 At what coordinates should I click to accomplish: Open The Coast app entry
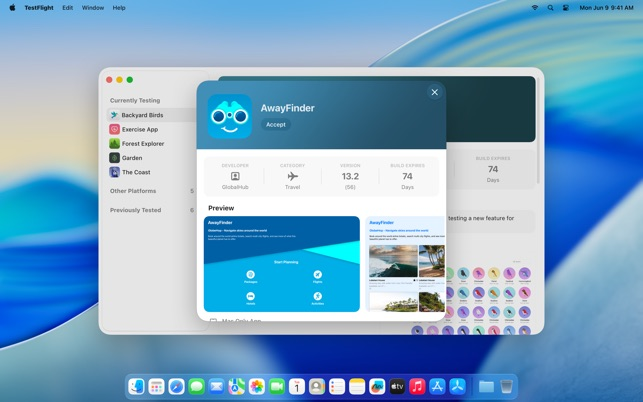pos(135,172)
